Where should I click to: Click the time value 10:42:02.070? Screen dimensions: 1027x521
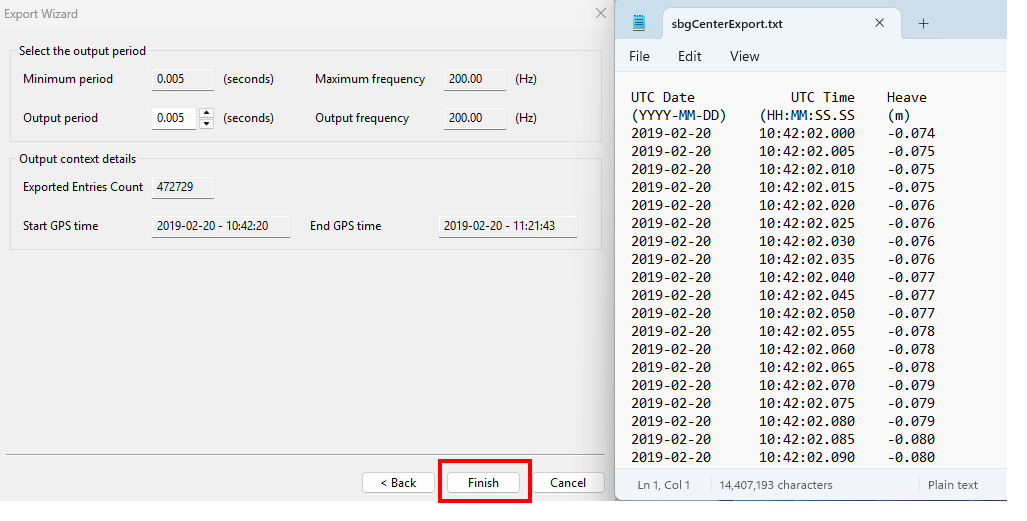pos(807,385)
